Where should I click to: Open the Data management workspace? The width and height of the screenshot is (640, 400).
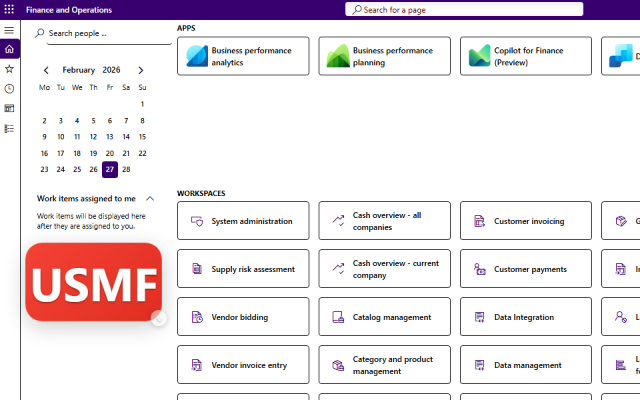pos(526,365)
